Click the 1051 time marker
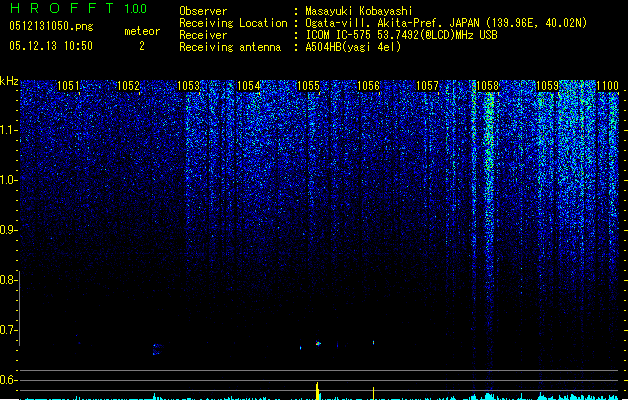Screen dimensions: 629x400 (x=68, y=86)
